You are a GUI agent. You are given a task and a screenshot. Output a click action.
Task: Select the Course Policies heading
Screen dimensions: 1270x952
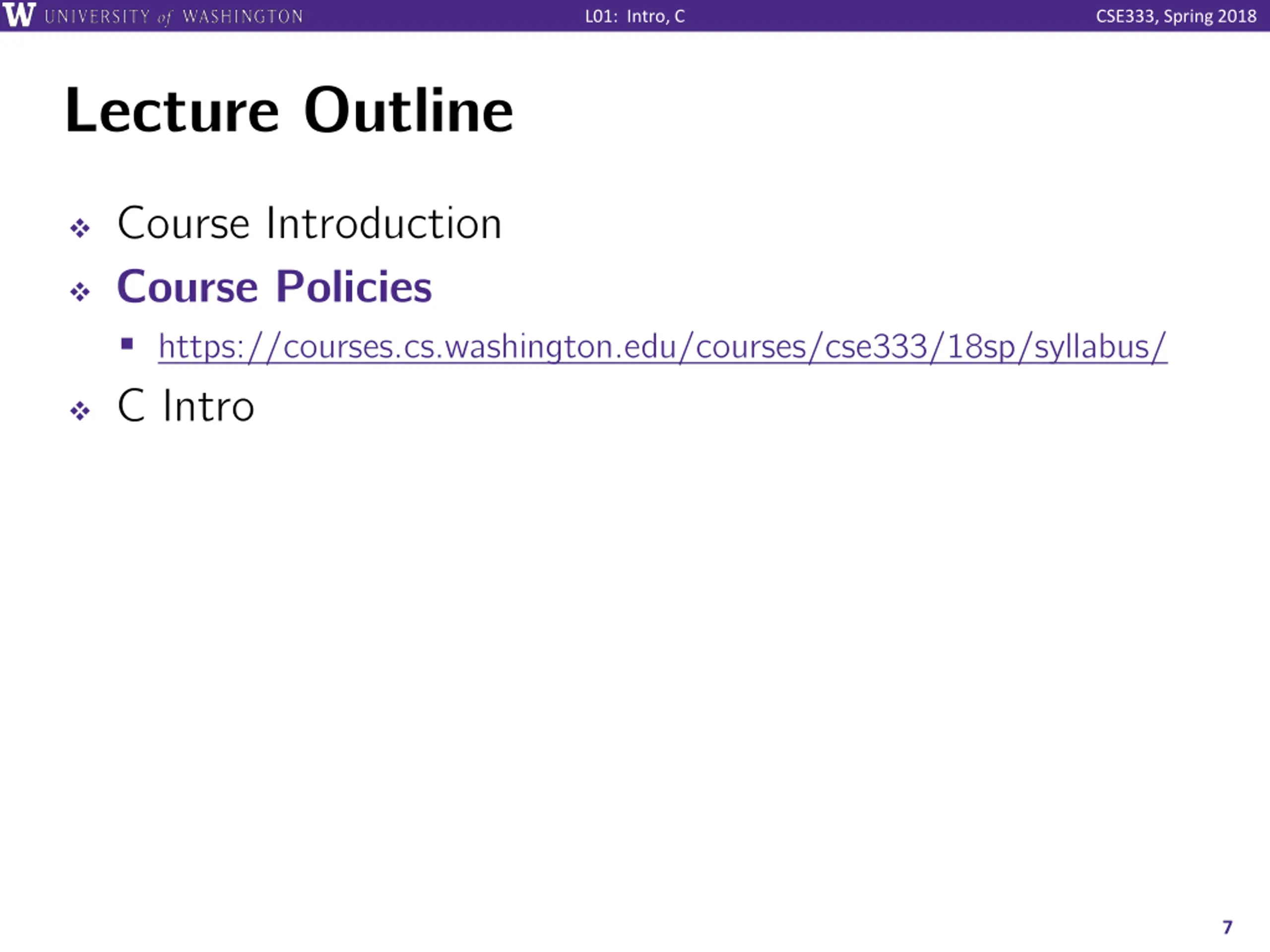click(x=274, y=286)
